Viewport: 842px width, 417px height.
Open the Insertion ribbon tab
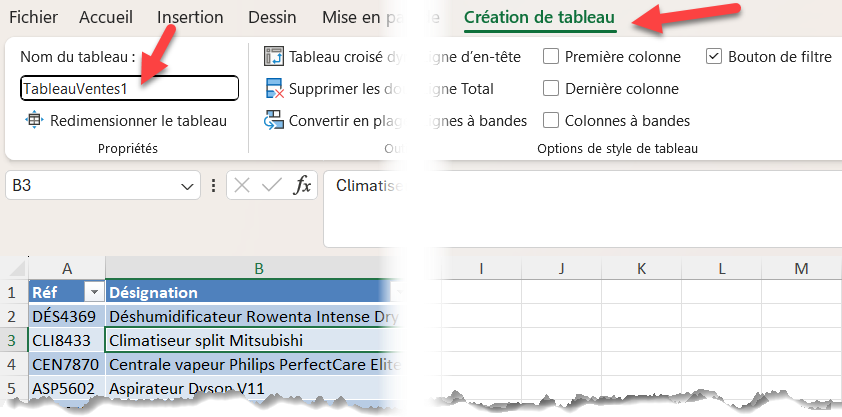pyautogui.click(x=190, y=17)
